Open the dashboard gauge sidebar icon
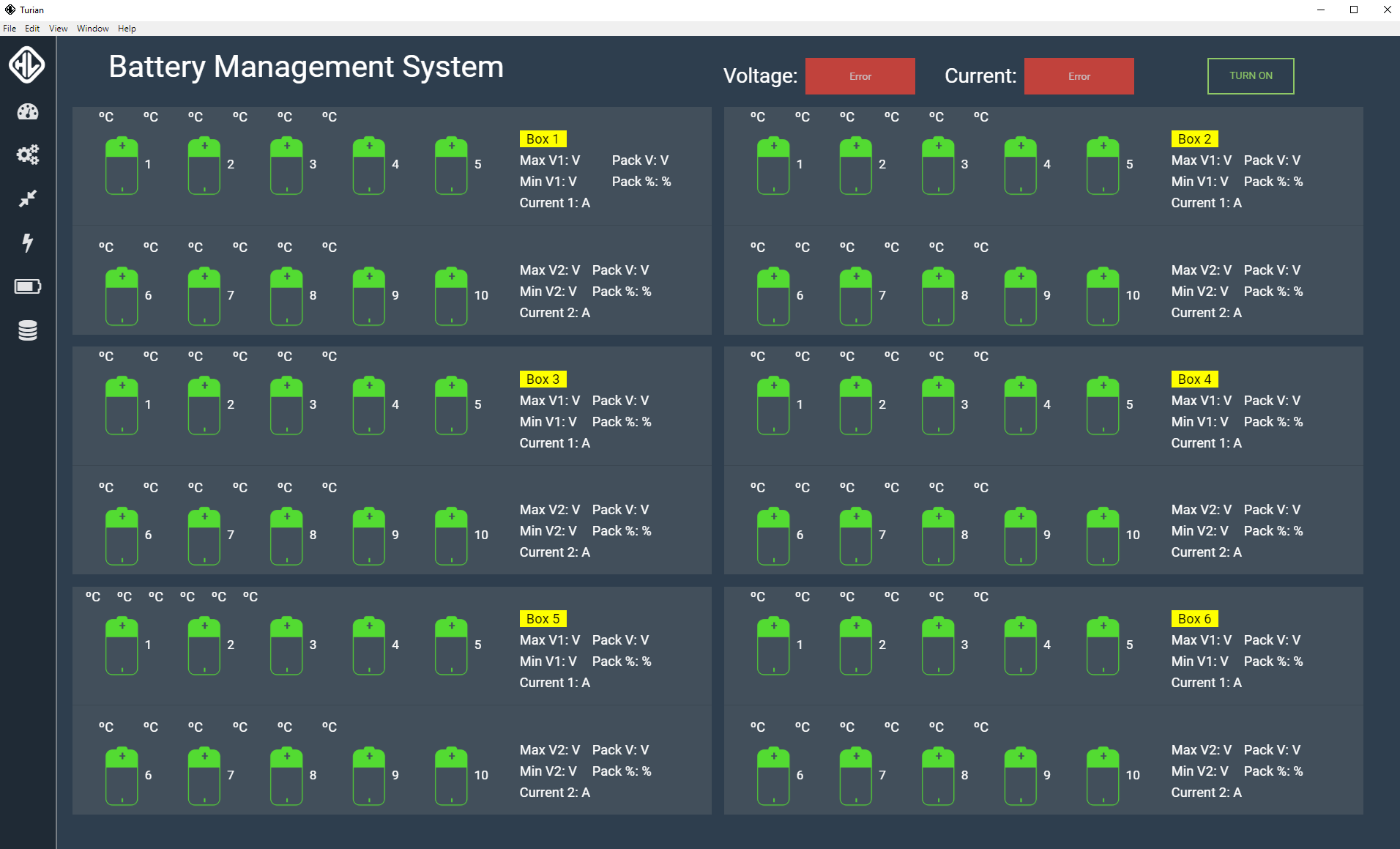This screenshot has height=849, width=1400. (x=28, y=112)
